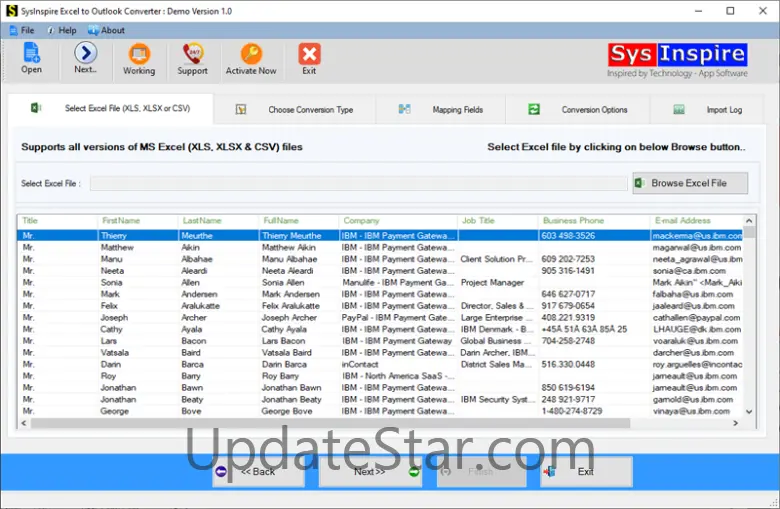Click the Activate Now key icon
The image size is (780, 509).
tap(251, 59)
